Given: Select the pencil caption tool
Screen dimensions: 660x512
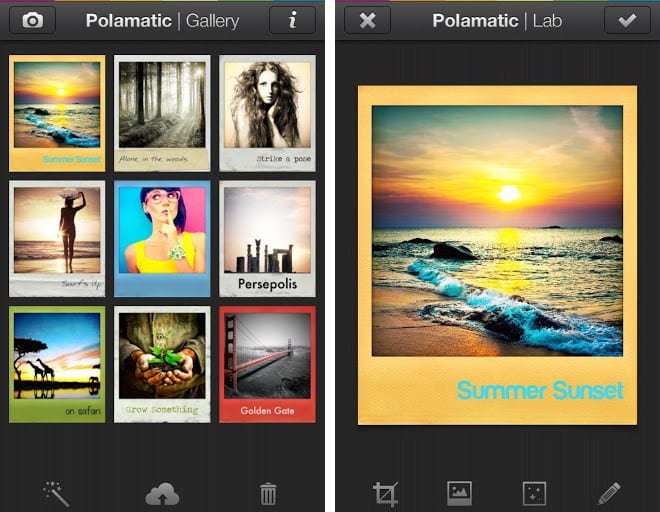Looking at the screenshot, I should point(609,493).
